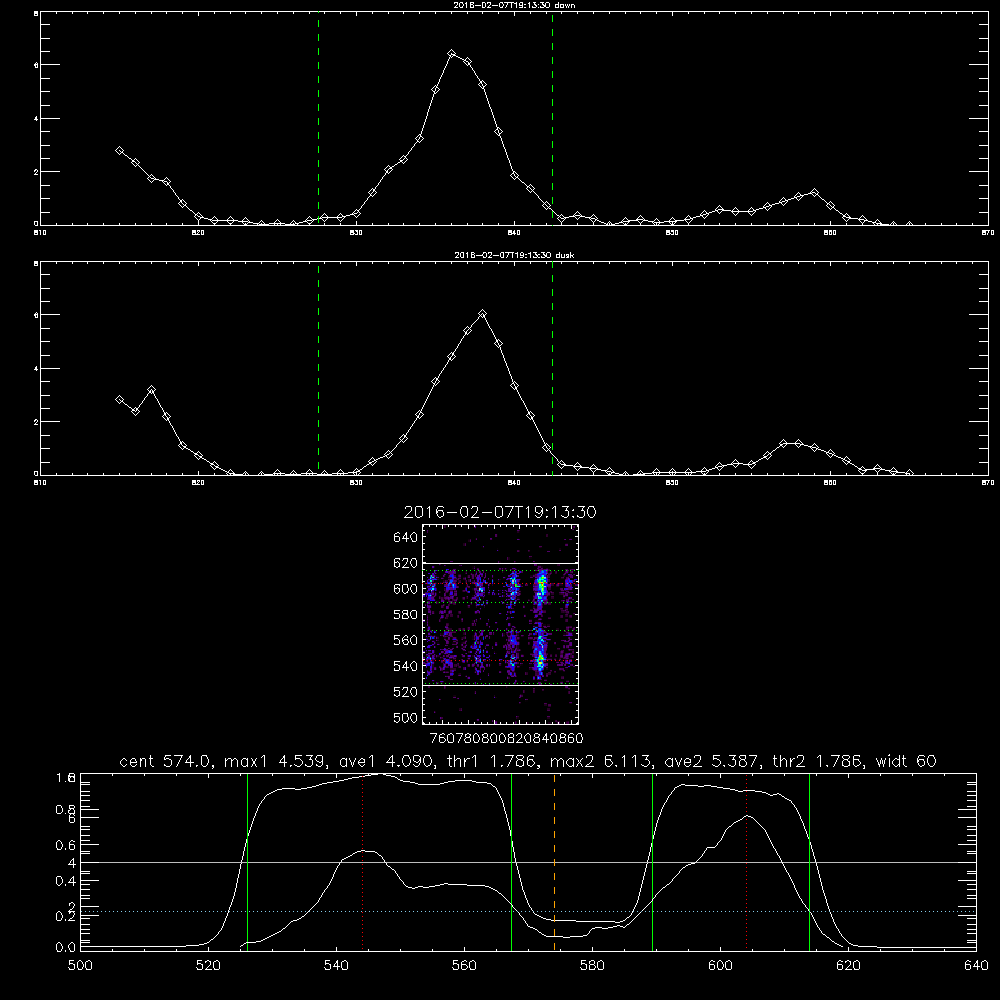
Task: Click the 540 label on bottom plot x-axis
Action: click(x=336, y=966)
